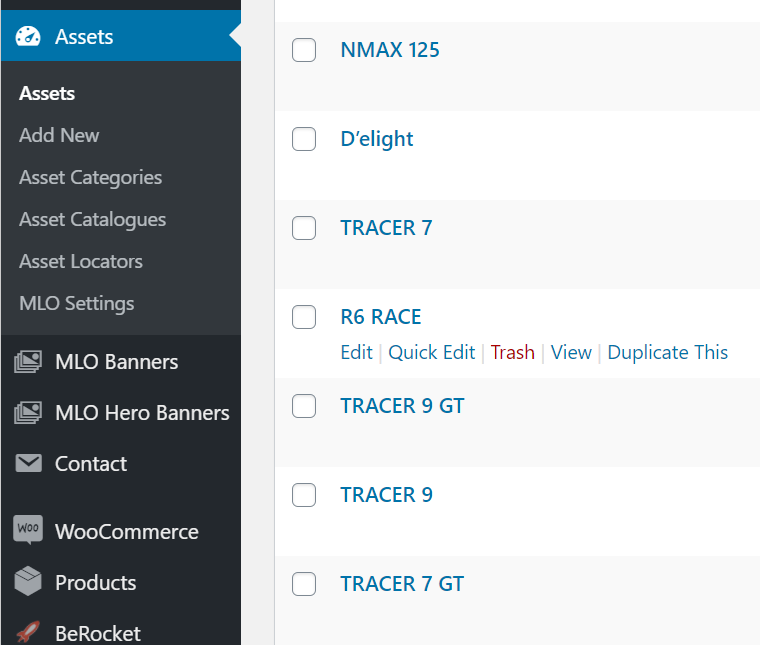Toggle the TRACER 9 GT checkbox
The width and height of the screenshot is (760, 645).
click(304, 406)
